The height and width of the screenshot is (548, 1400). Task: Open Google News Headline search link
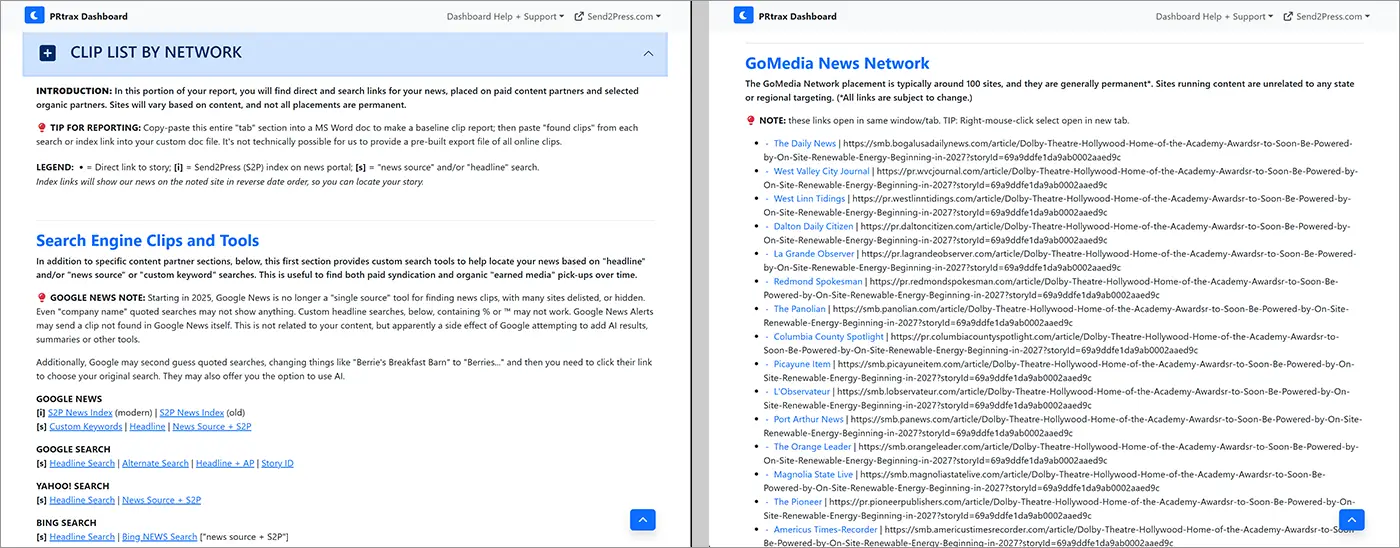[148, 427]
